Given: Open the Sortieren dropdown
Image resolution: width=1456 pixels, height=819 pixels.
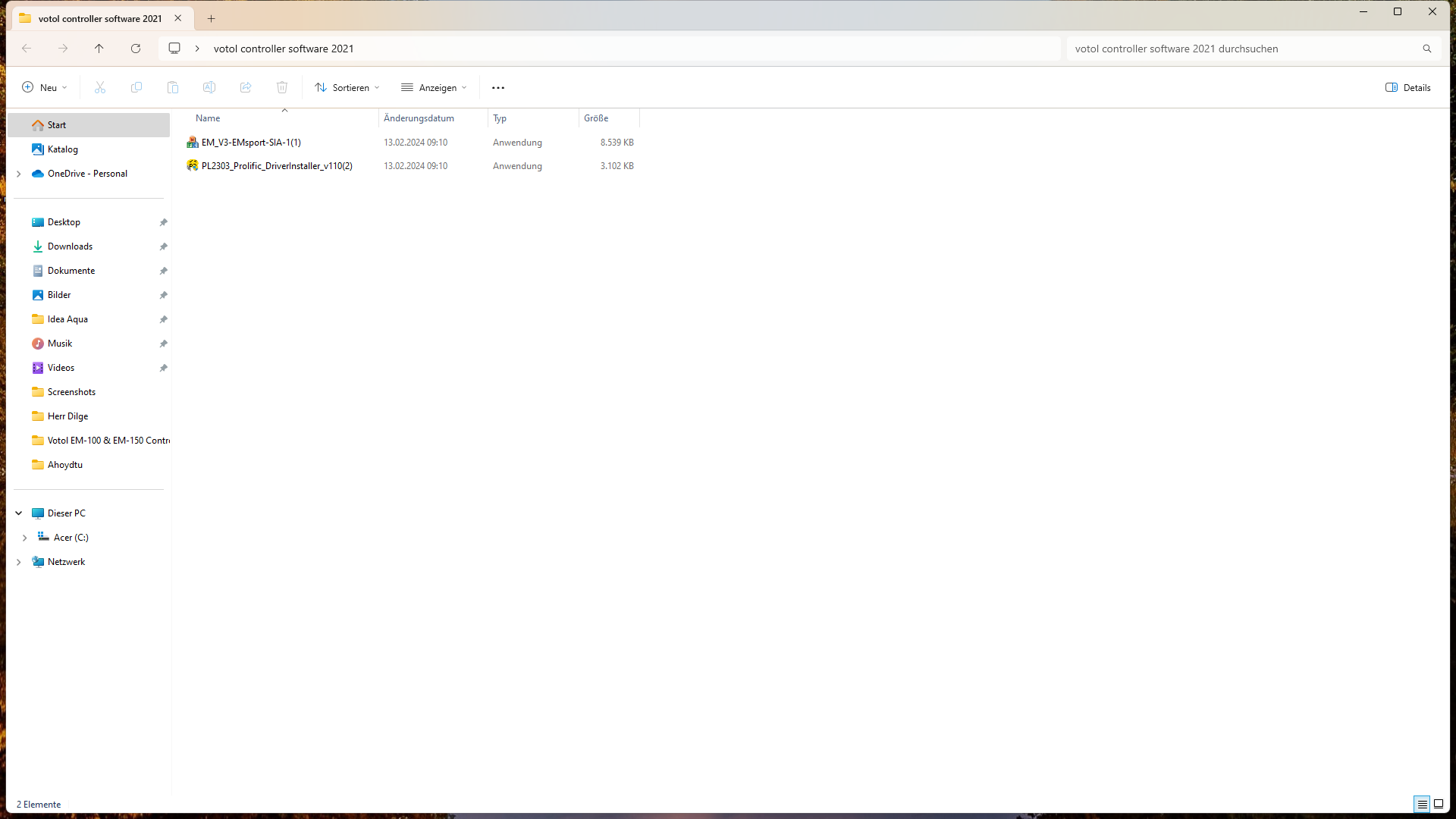Looking at the screenshot, I should coord(347,87).
